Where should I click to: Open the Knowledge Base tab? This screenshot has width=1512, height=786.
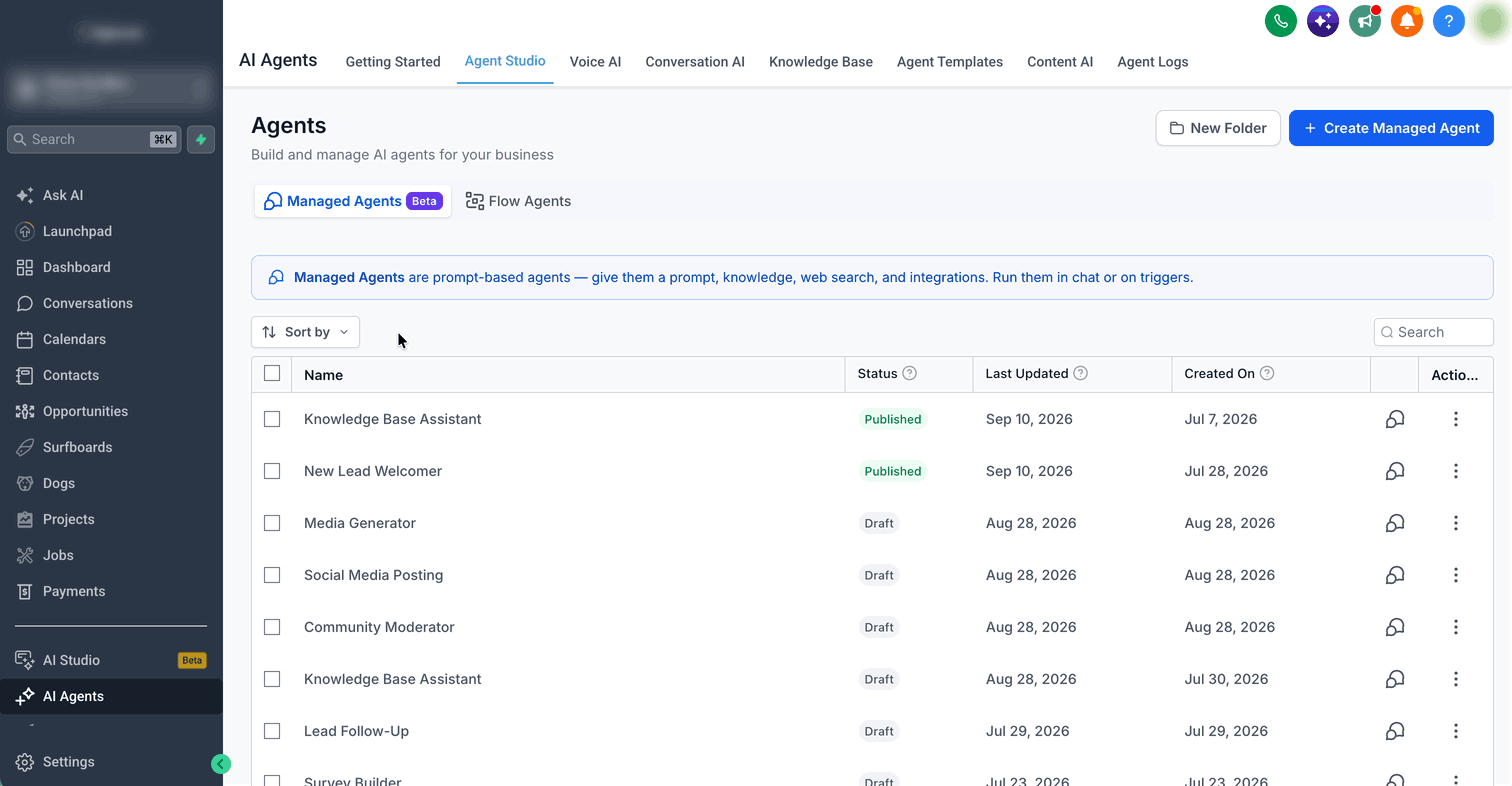(x=821, y=62)
